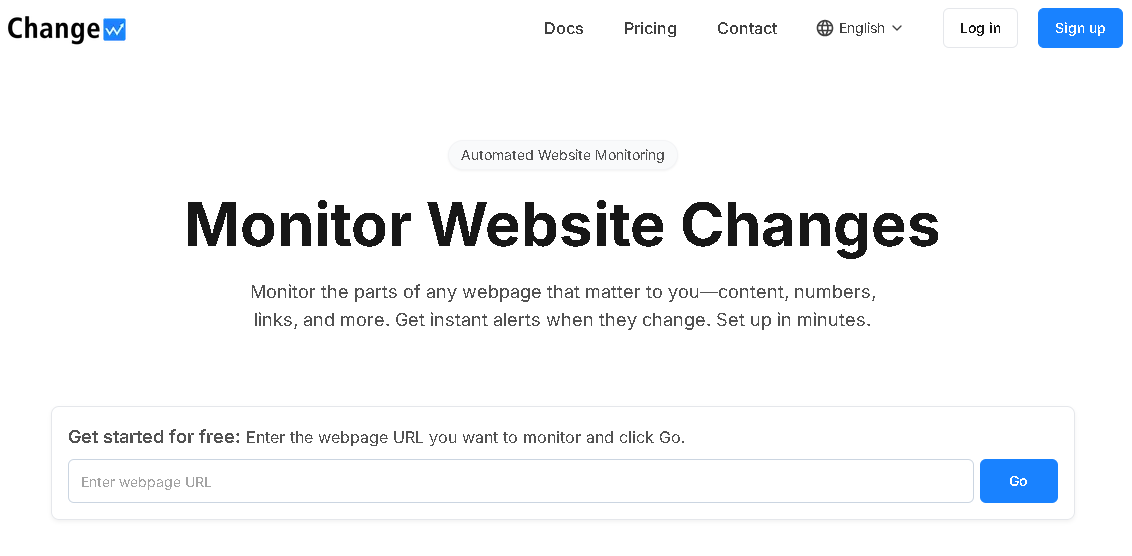1132x556 pixels.
Task: Click the word 'Monitor' in the headline
Action: [298, 224]
